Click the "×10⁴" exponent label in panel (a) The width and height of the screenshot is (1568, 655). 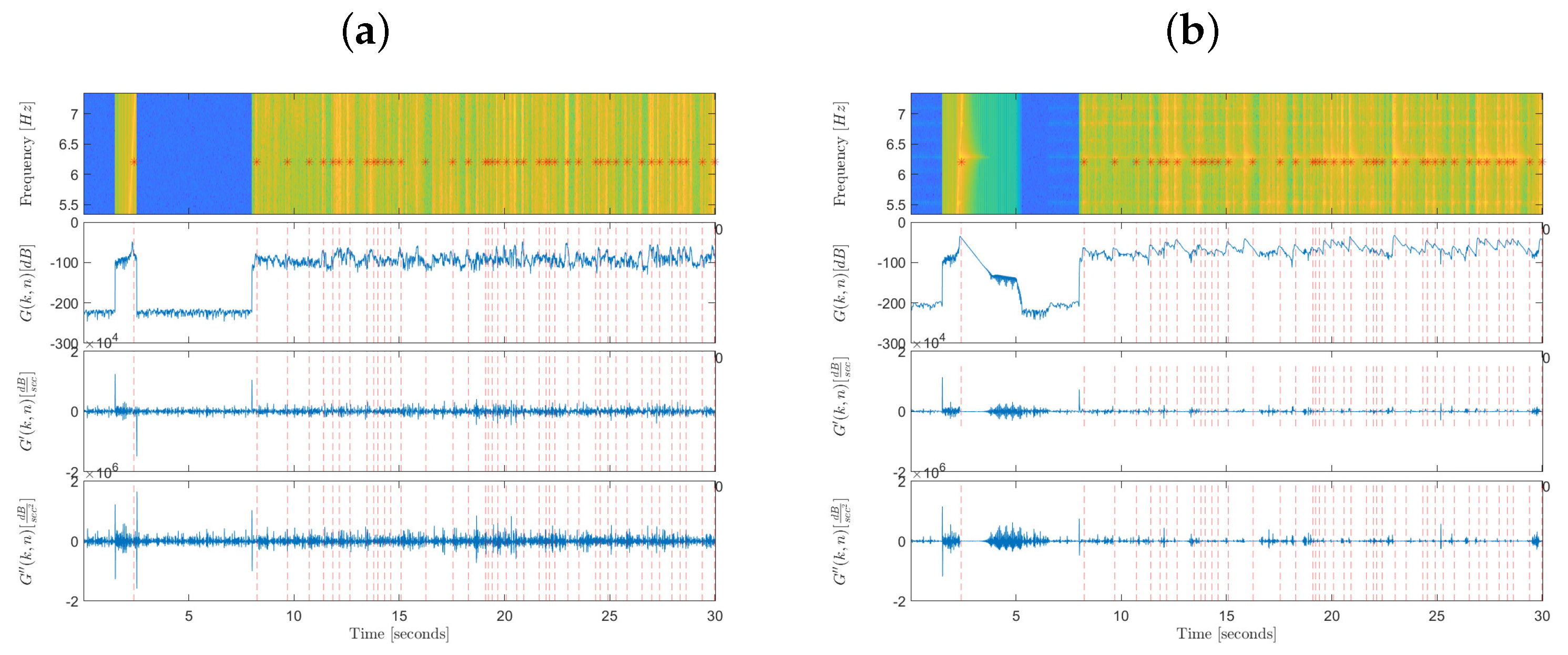pyautogui.click(x=101, y=343)
